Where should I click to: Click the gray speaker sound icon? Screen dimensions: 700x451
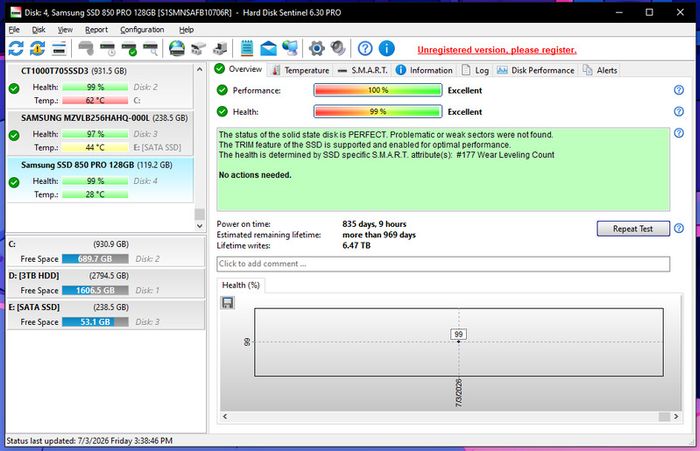pyautogui.click(x=338, y=48)
